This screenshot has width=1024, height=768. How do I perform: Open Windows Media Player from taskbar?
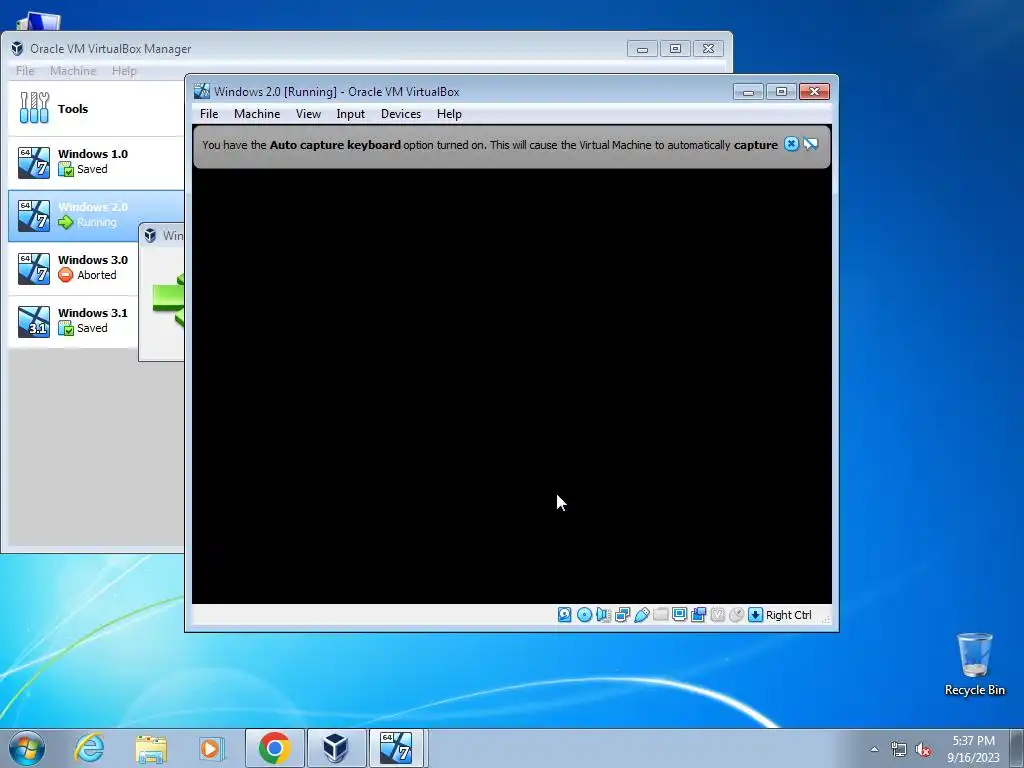(210, 748)
